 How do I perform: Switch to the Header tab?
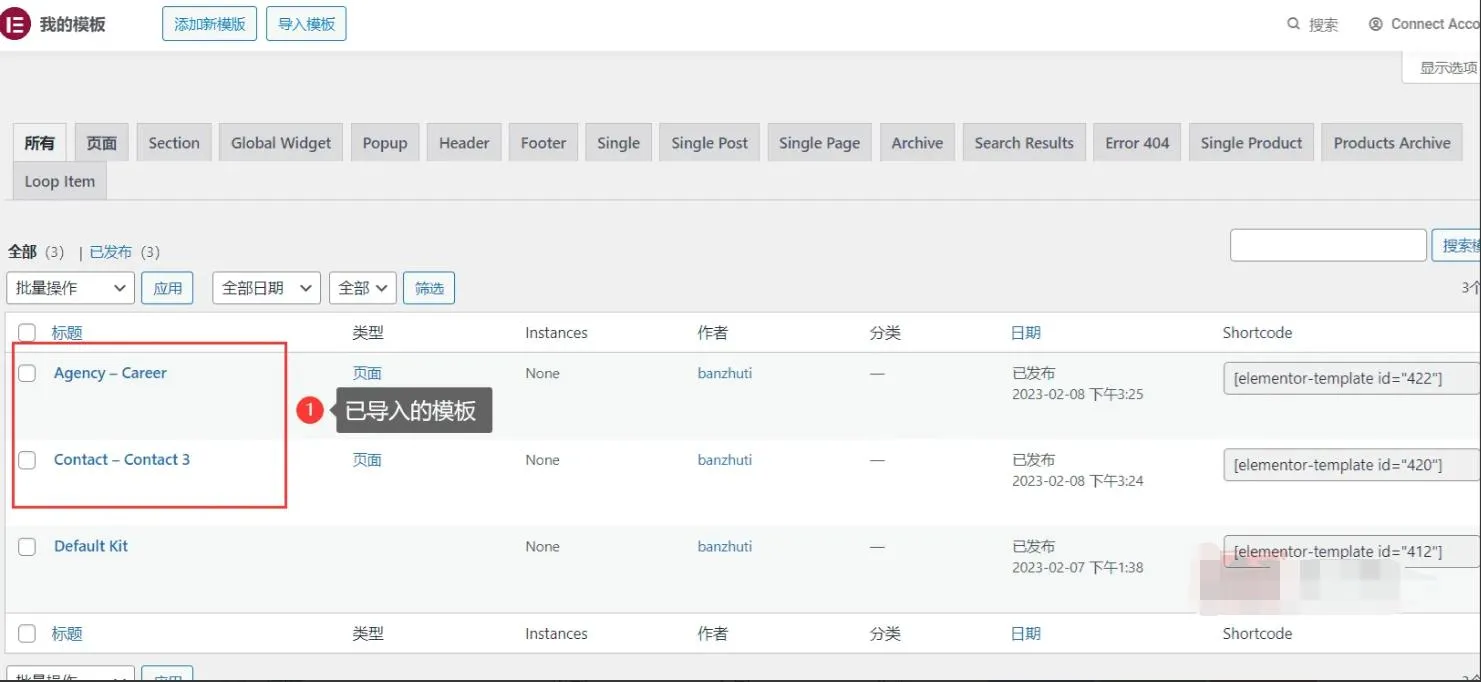[x=464, y=143]
